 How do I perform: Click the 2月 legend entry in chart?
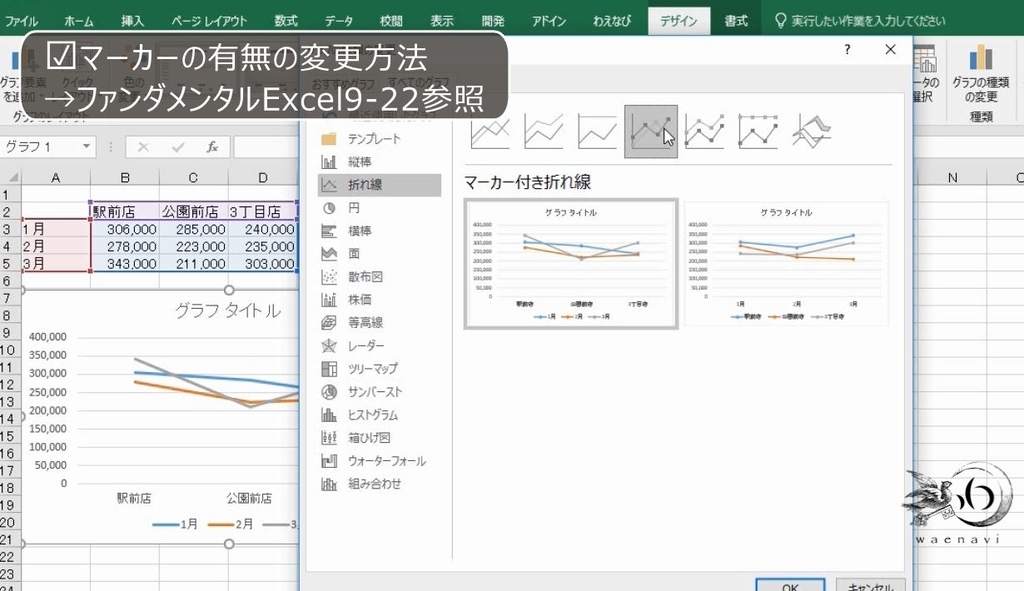[x=231, y=524]
